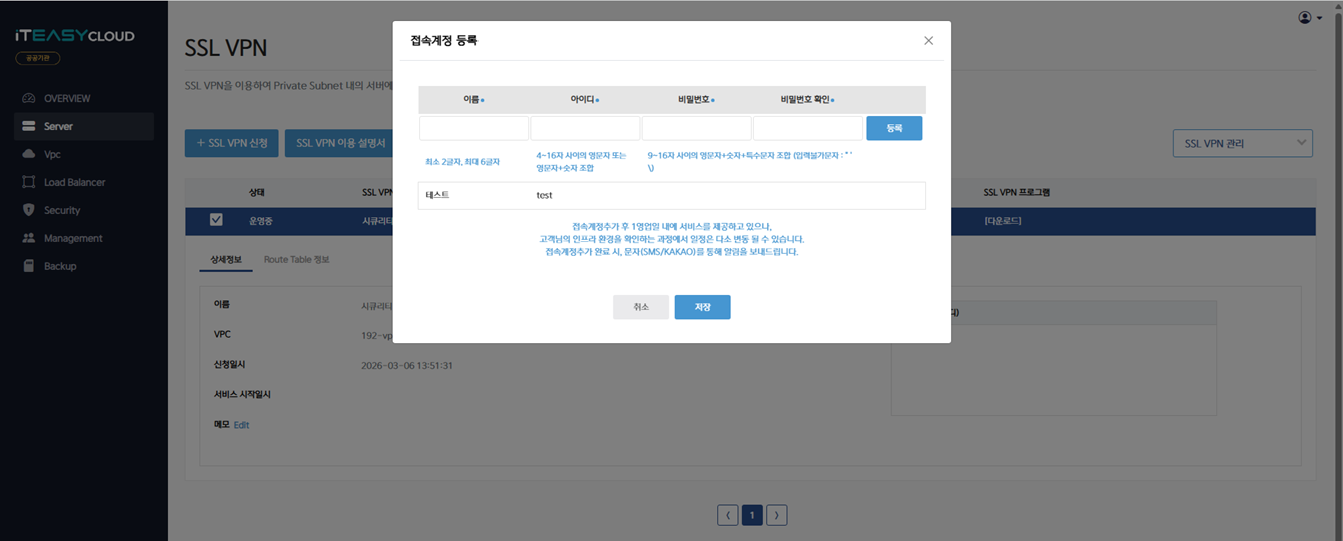Click the OVERVIEW dashboard icon in sidebar
The height and width of the screenshot is (541, 1343).
[x=28, y=99]
